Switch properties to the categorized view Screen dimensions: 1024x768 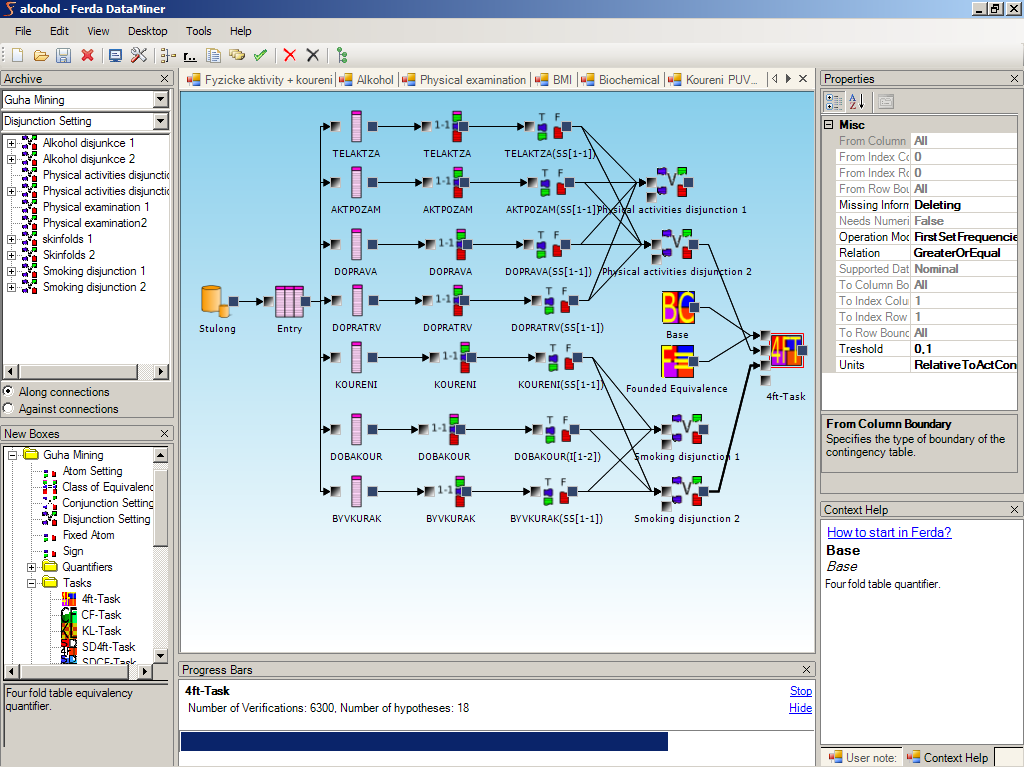click(x=834, y=101)
